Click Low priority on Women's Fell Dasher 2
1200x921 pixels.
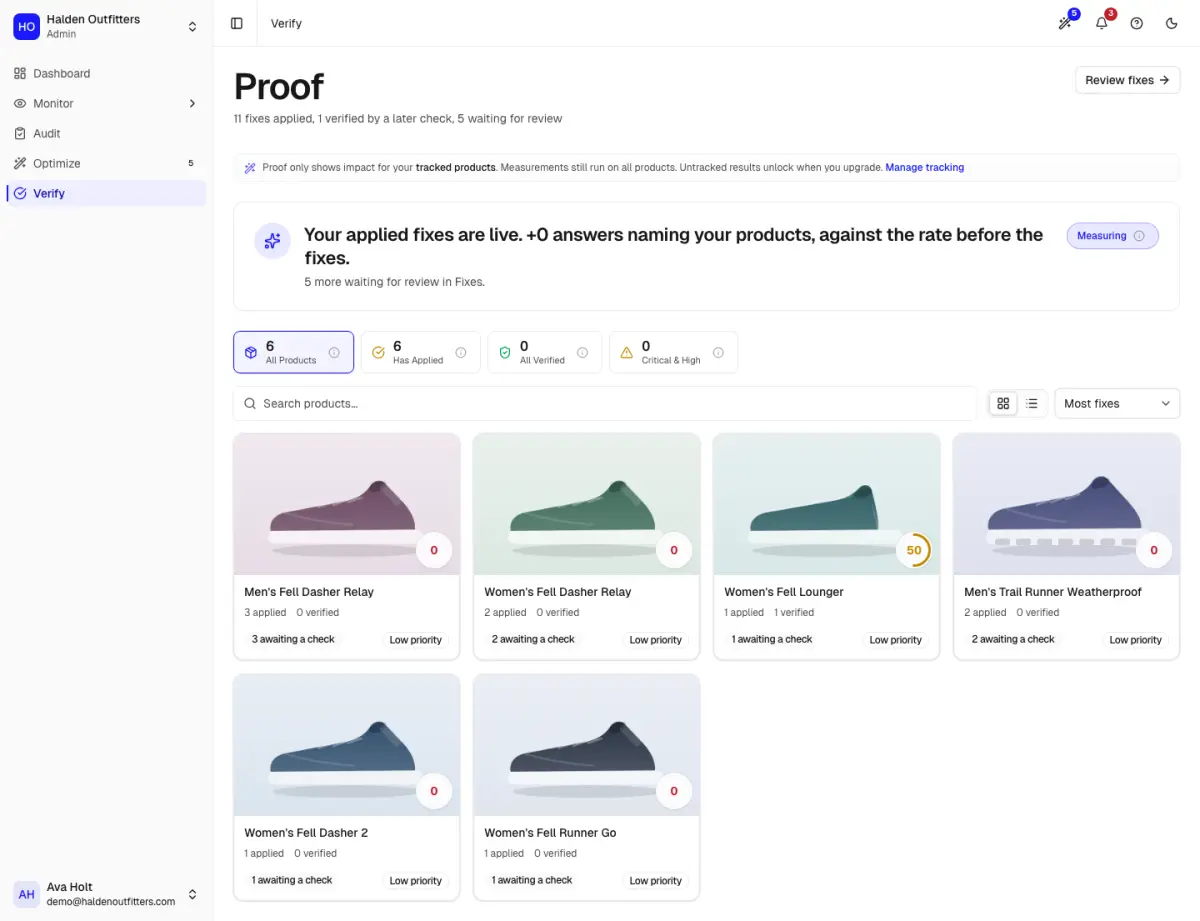click(x=415, y=881)
